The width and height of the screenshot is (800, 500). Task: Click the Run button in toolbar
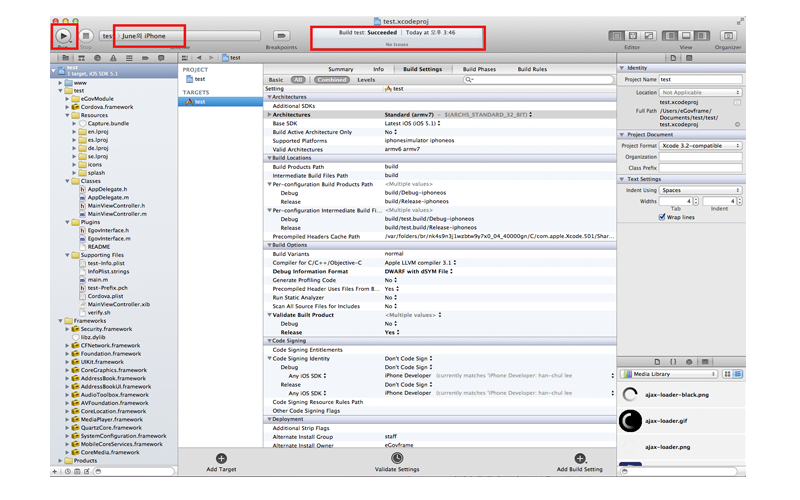[63, 35]
